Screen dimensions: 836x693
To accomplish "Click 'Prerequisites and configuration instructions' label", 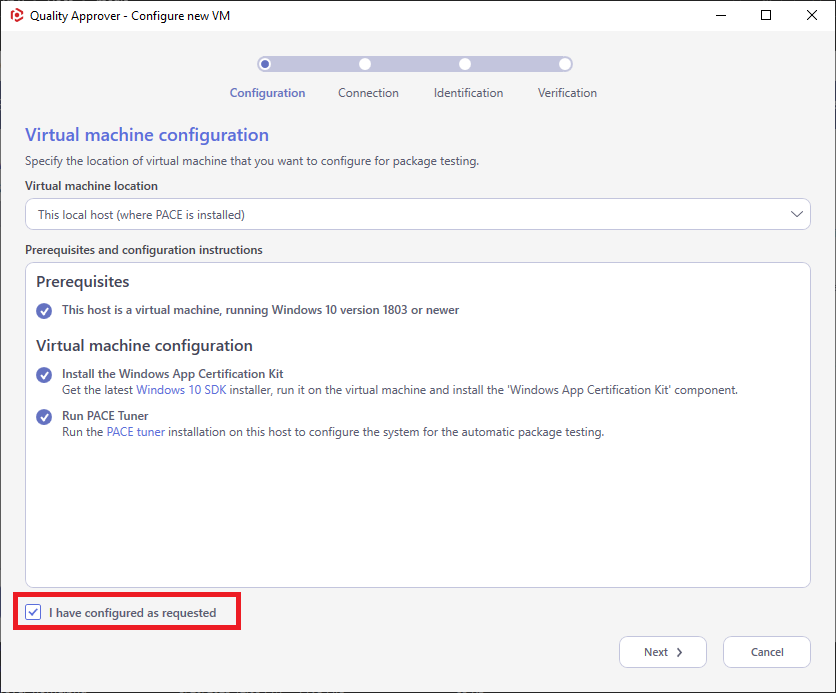I will pyautogui.click(x=144, y=250).
